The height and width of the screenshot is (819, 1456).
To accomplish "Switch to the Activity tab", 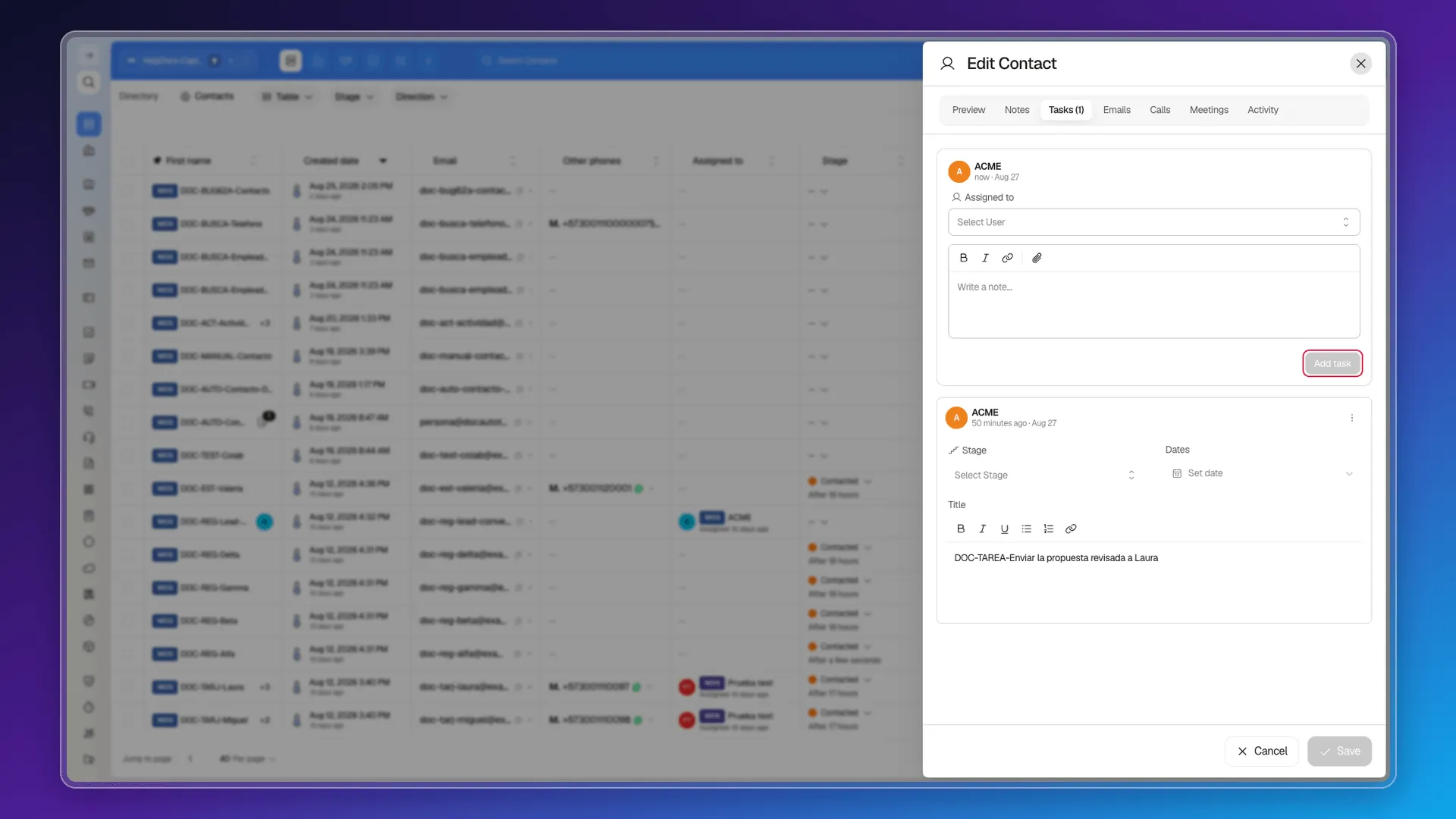I will pos(1263,110).
